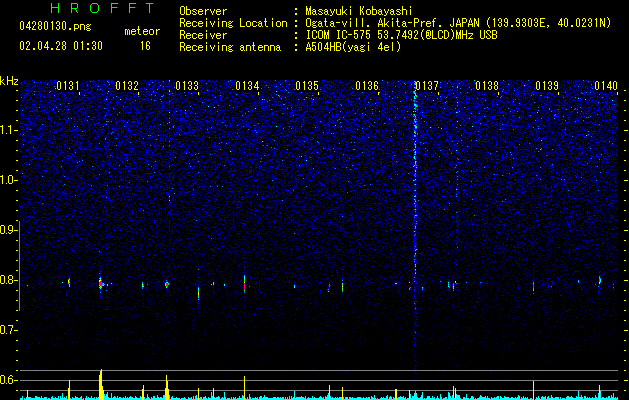
Task: Select the filename 04280130.png
Action: pyautogui.click(x=55, y=26)
